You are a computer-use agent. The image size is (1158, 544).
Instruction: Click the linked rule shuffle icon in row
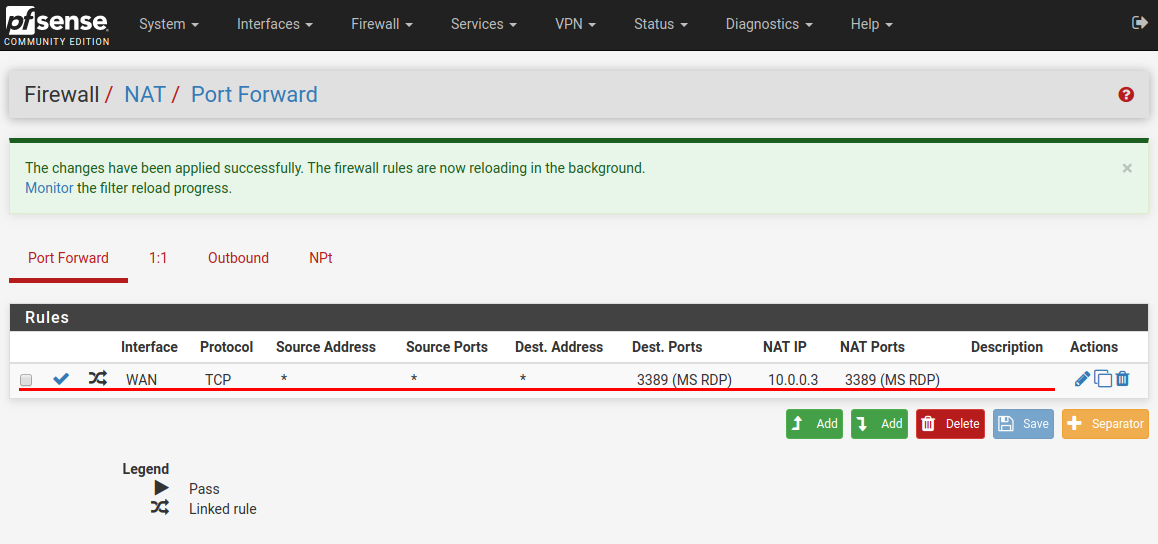click(97, 379)
